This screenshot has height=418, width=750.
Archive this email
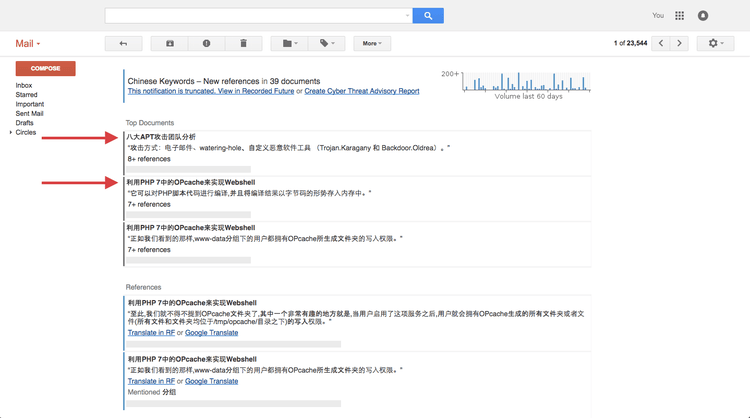point(169,43)
